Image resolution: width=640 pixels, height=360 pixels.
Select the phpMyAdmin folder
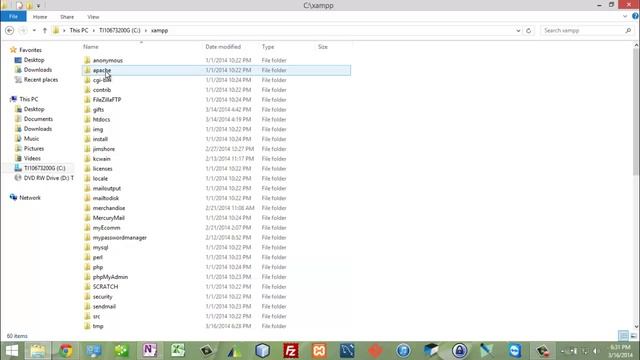[110, 277]
